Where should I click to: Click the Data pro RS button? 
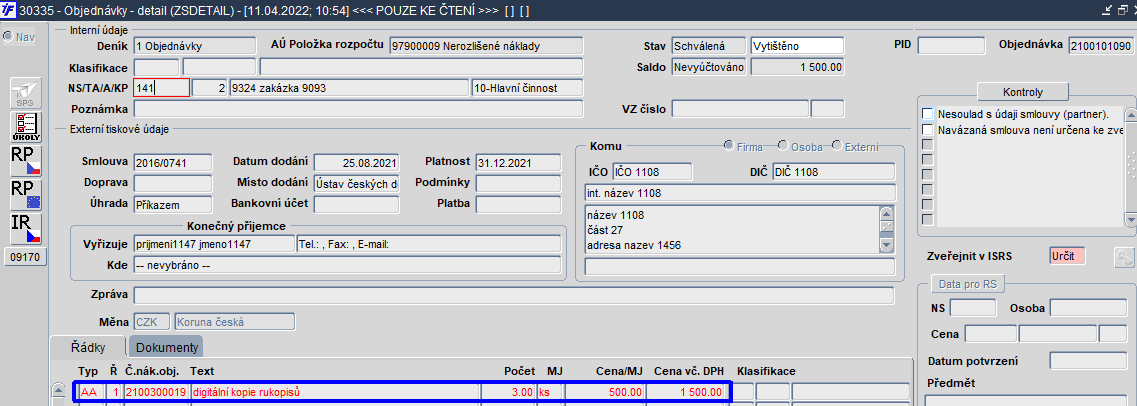pyautogui.click(x=969, y=284)
